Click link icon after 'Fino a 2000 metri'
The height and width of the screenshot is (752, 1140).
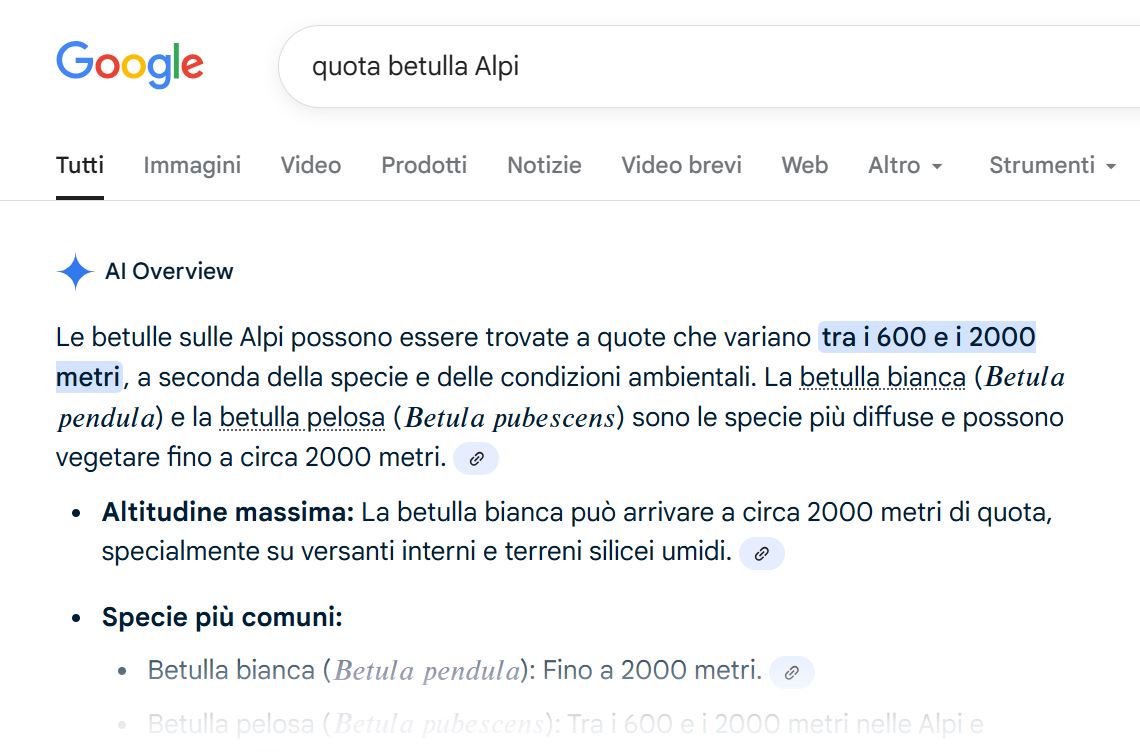pos(790,673)
